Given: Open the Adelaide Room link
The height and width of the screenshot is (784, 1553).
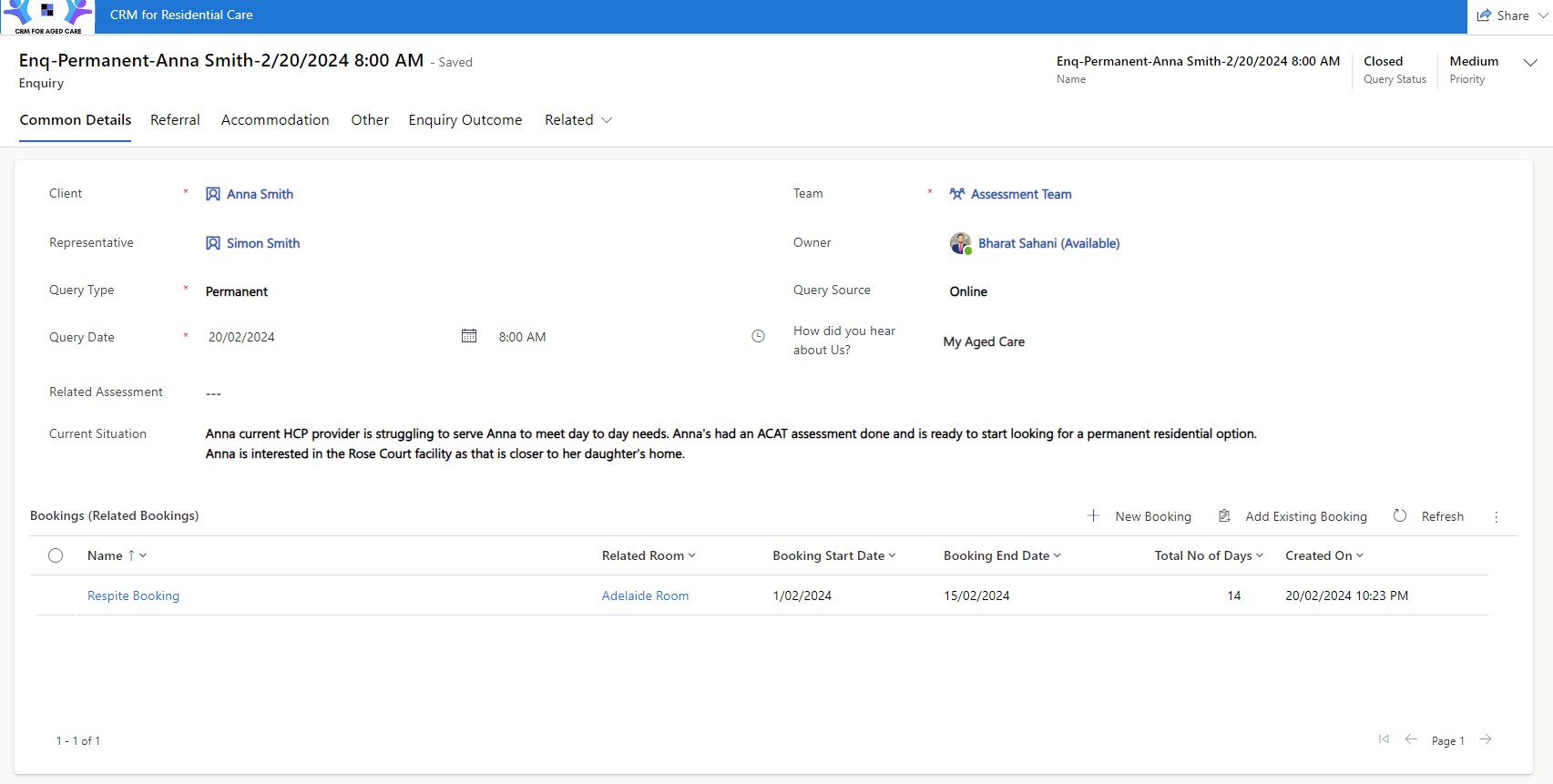Looking at the screenshot, I should click(x=645, y=596).
